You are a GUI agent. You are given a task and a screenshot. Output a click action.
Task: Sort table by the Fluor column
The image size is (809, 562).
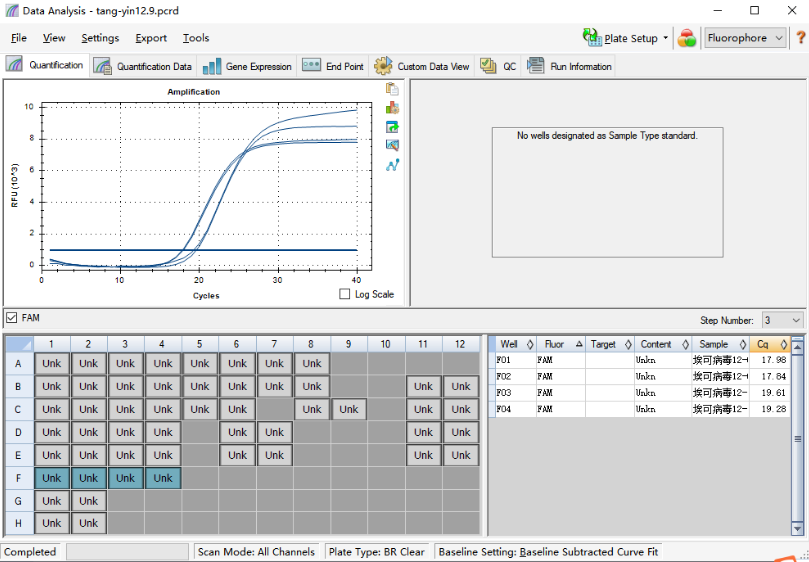[560, 344]
